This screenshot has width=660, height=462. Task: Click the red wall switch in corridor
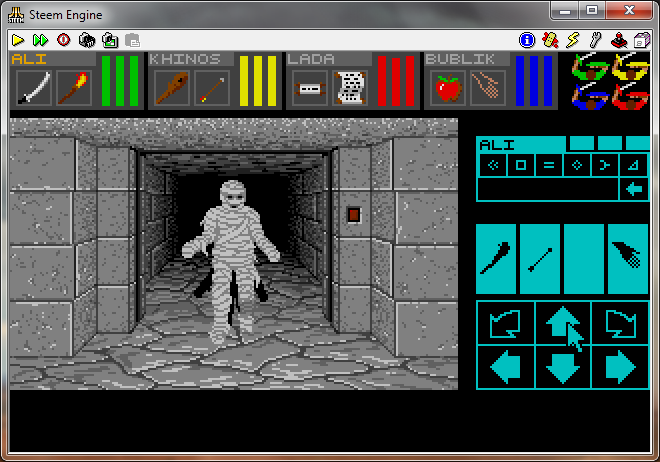[354, 215]
